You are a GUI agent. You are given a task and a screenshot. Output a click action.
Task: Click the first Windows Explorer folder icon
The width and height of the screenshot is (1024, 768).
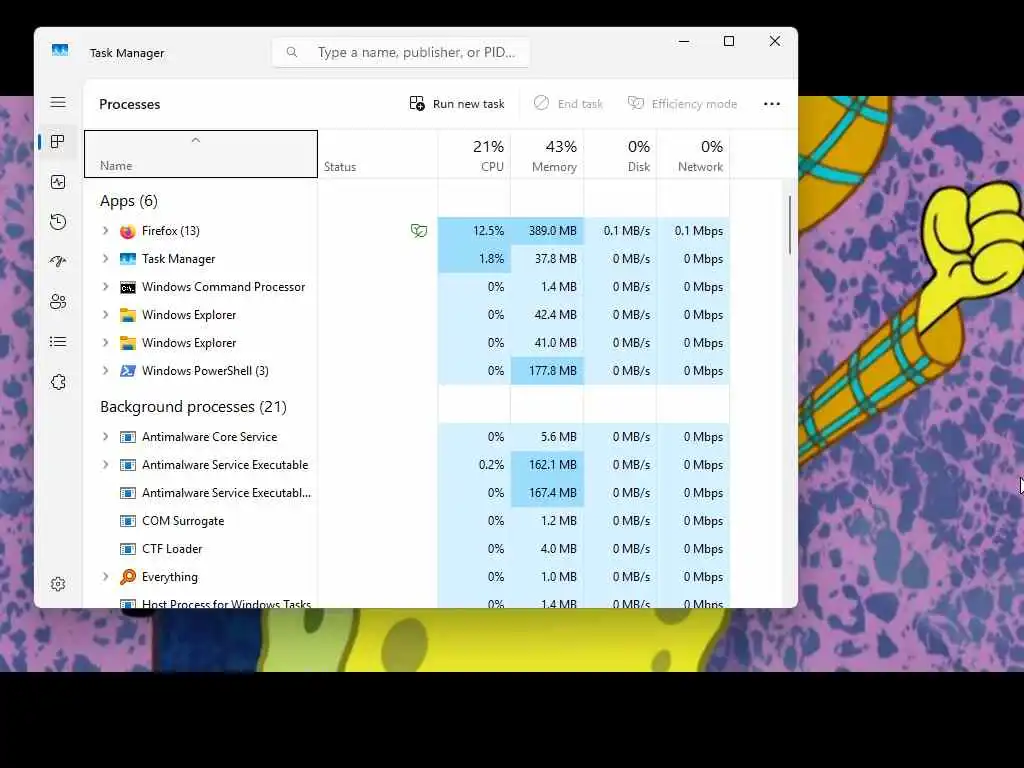(x=128, y=315)
